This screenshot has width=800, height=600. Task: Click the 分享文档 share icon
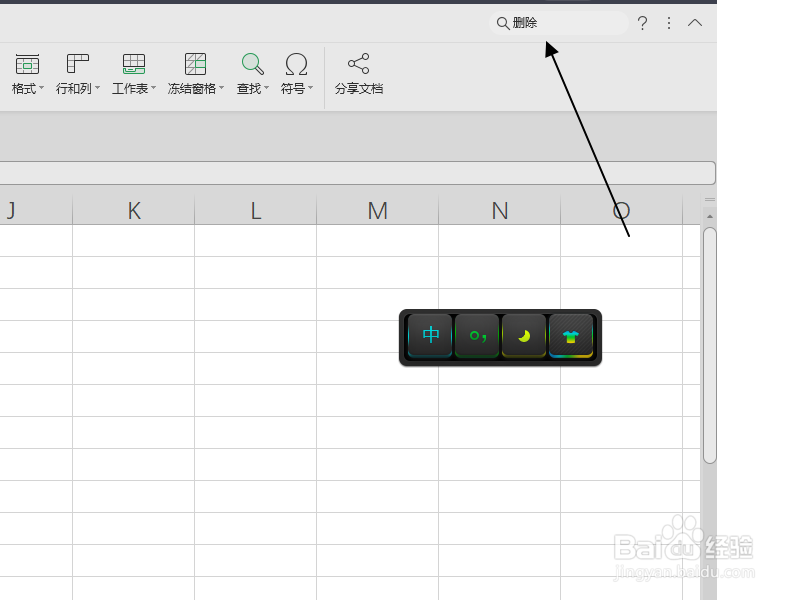tap(359, 63)
